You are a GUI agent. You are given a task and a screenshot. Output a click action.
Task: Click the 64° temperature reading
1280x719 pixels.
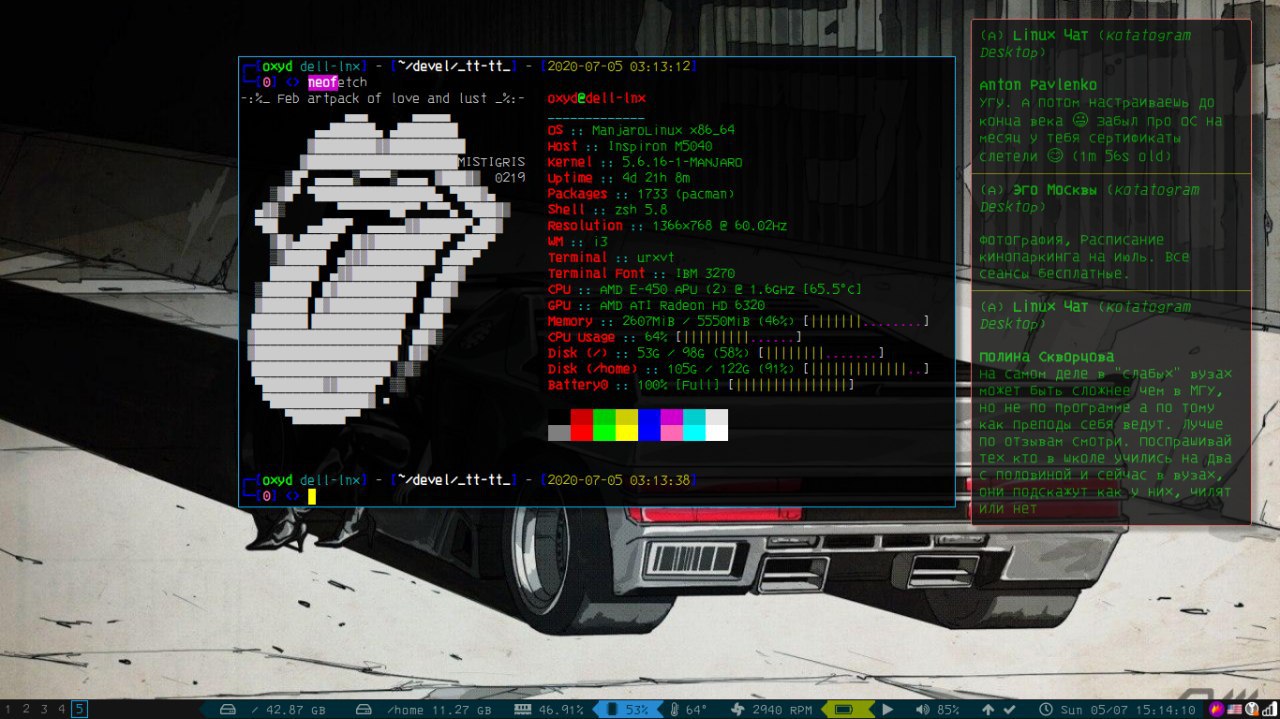pos(696,710)
